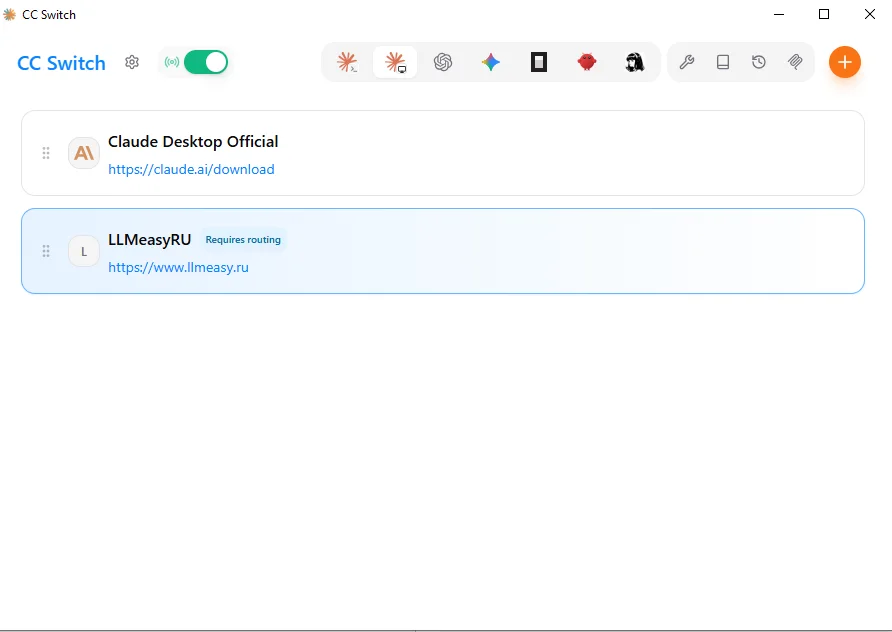Viewport: 892px width, 632px height.
Task: Switch to the Claude Code terminal tab
Action: coord(347,62)
